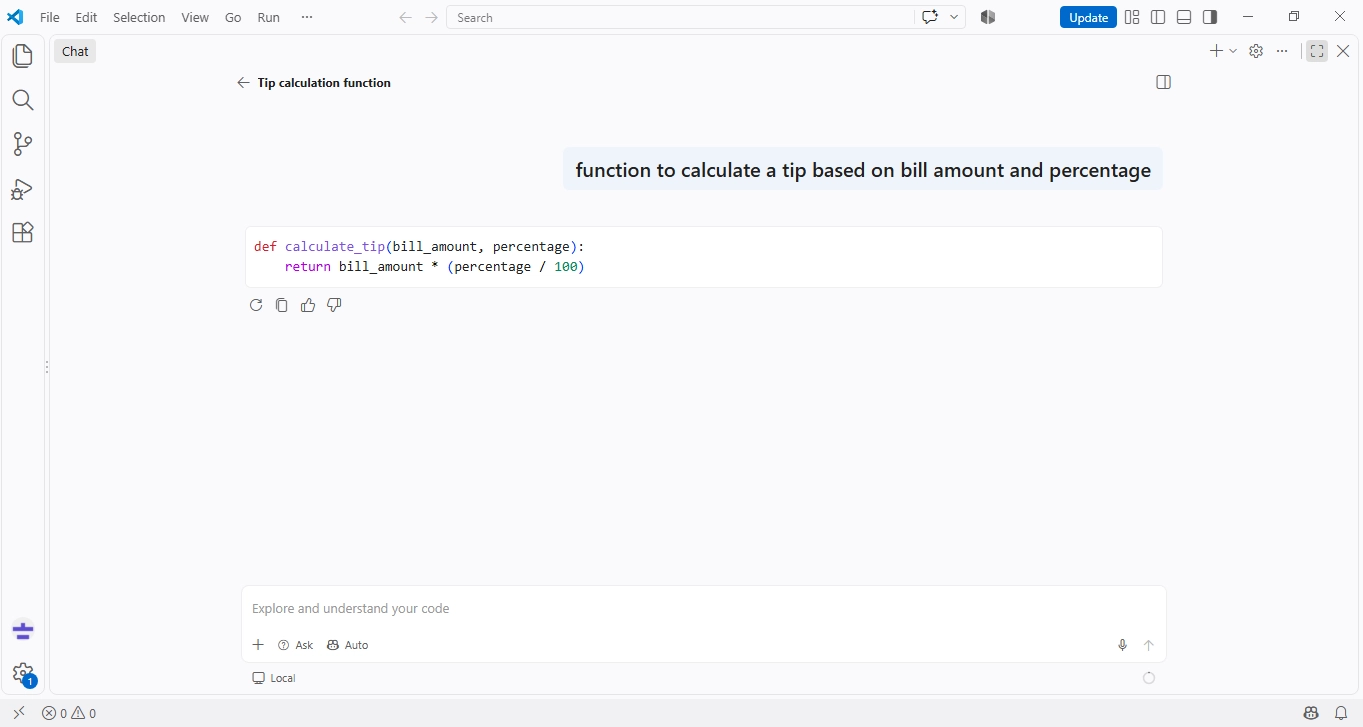Viewport: 1363px width, 727px height.
Task: Go back with the title bar arrow
Action: tap(405, 17)
